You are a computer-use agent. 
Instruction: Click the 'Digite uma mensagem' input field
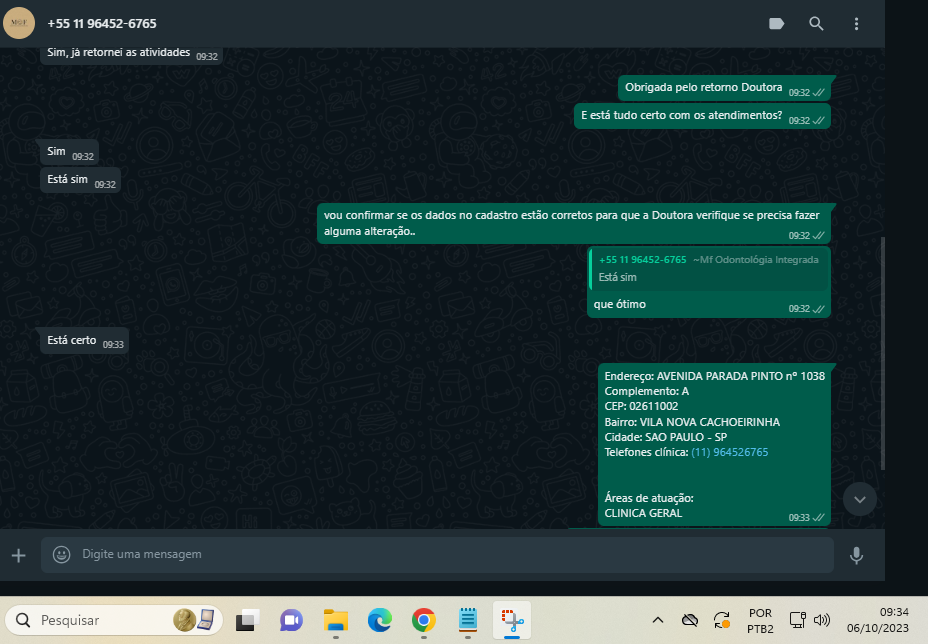450,554
